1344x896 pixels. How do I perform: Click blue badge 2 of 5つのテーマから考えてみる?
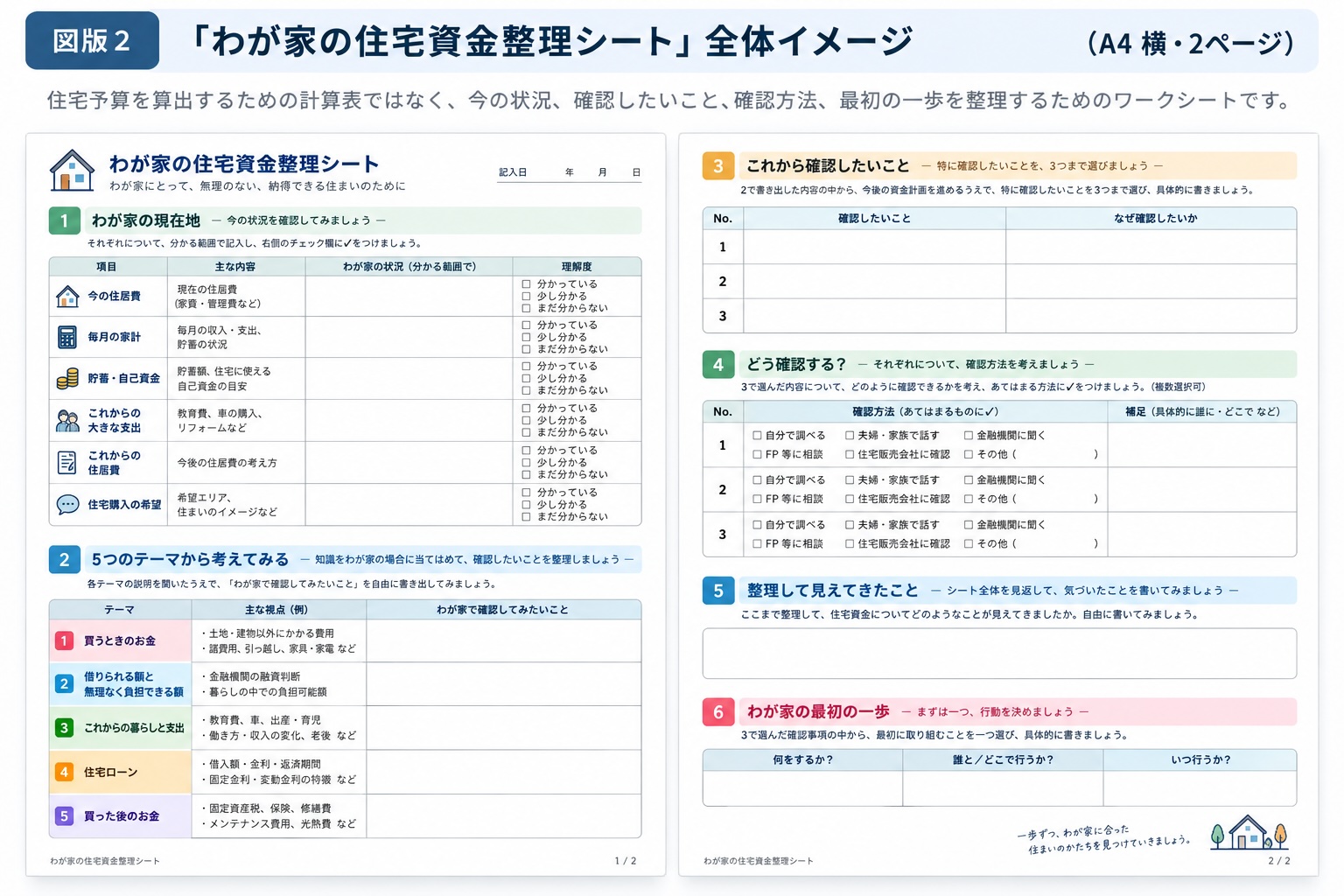(64, 559)
